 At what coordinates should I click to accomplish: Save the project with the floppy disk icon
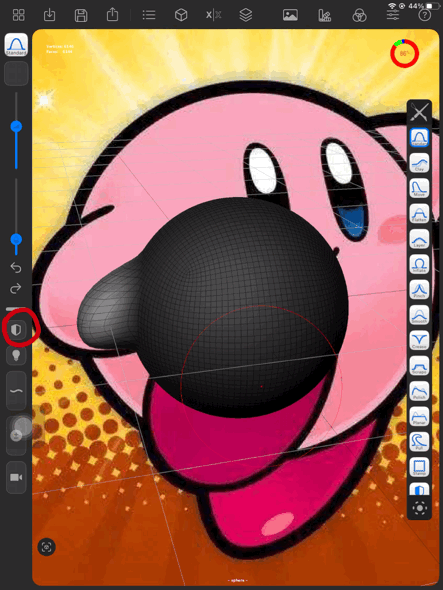click(81, 15)
